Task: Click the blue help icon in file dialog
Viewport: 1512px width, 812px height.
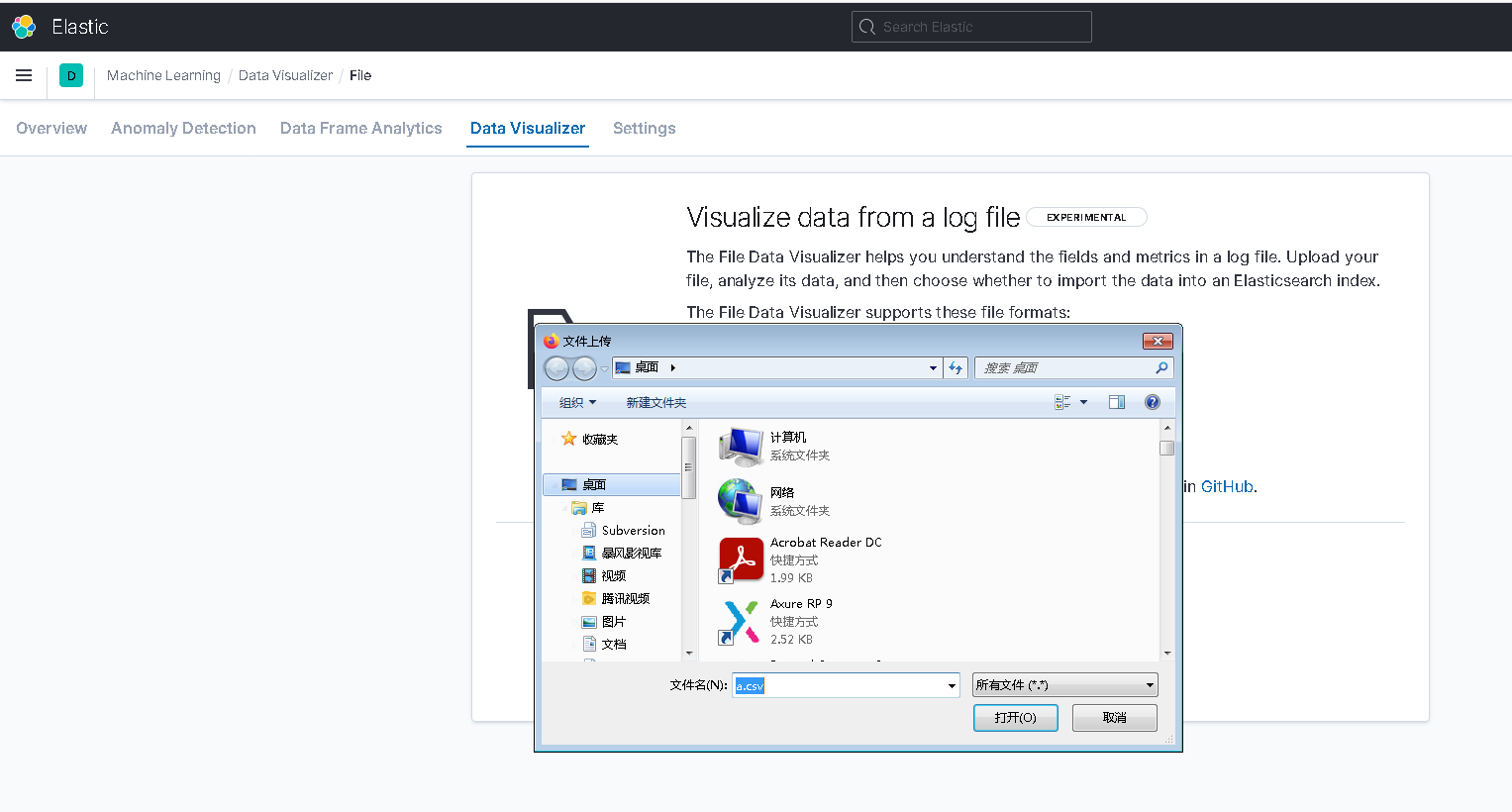Action: coord(1153,402)
